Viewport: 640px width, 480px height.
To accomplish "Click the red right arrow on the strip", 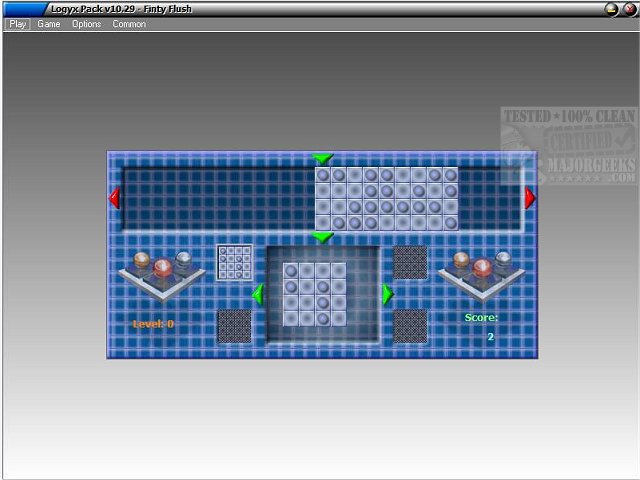I will (x=530, y=199).
